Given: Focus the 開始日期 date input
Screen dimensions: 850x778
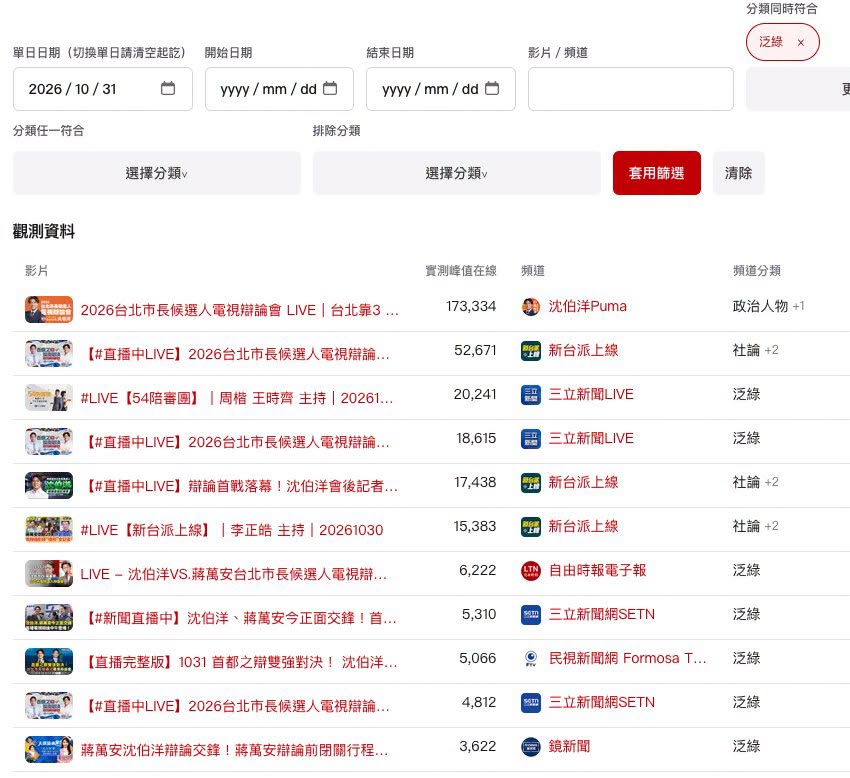Looking at the screenshot, I should pyautogui.click(x=279, y=89).
